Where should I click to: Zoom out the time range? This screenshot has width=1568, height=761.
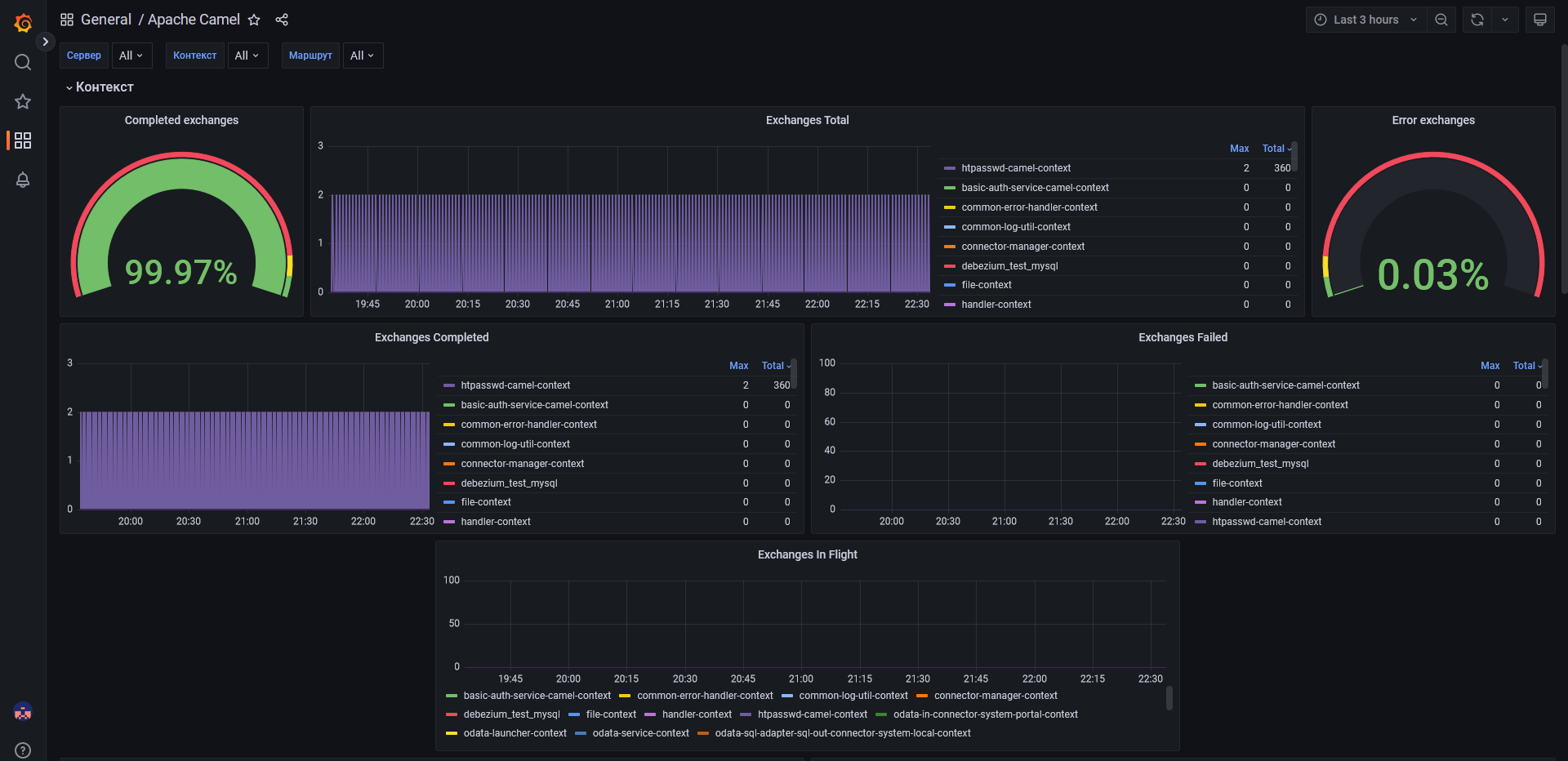point(1441,20)
